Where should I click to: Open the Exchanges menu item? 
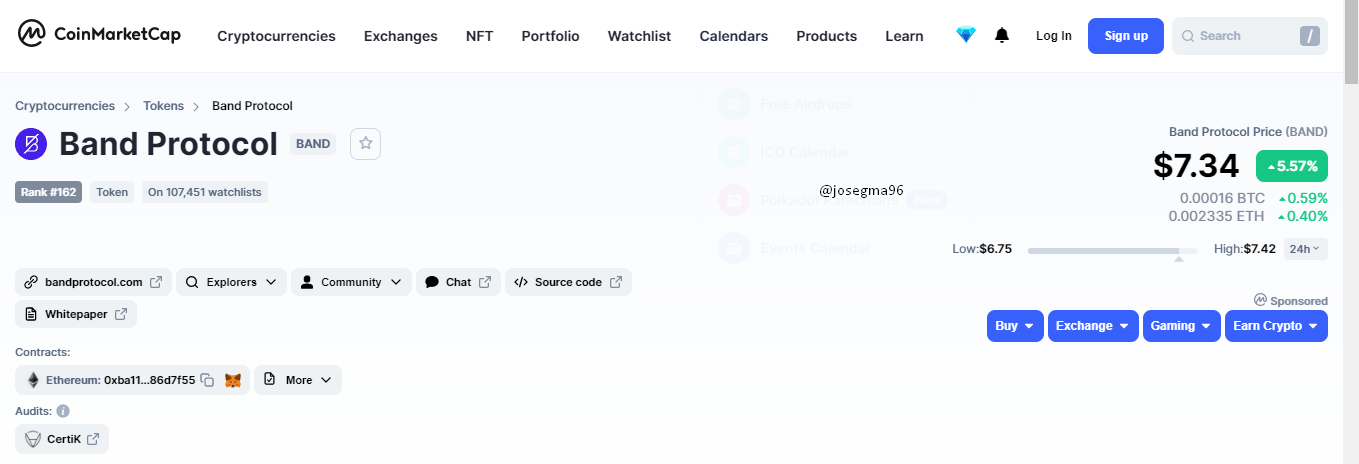coord(401,36)
